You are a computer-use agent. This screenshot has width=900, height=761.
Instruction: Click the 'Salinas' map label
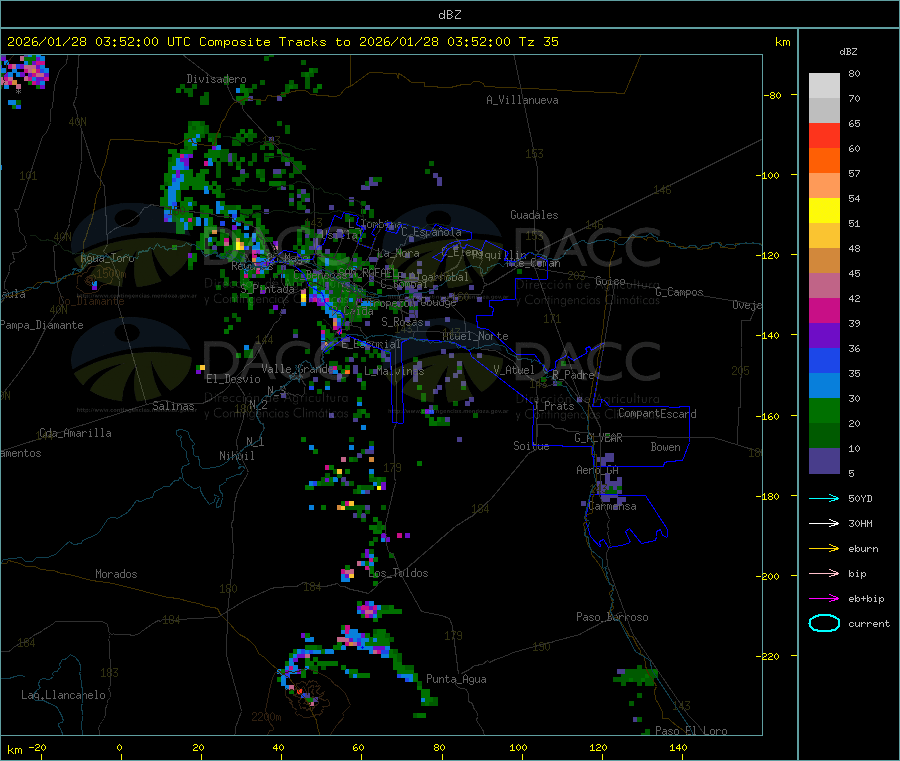coord(173,406)
